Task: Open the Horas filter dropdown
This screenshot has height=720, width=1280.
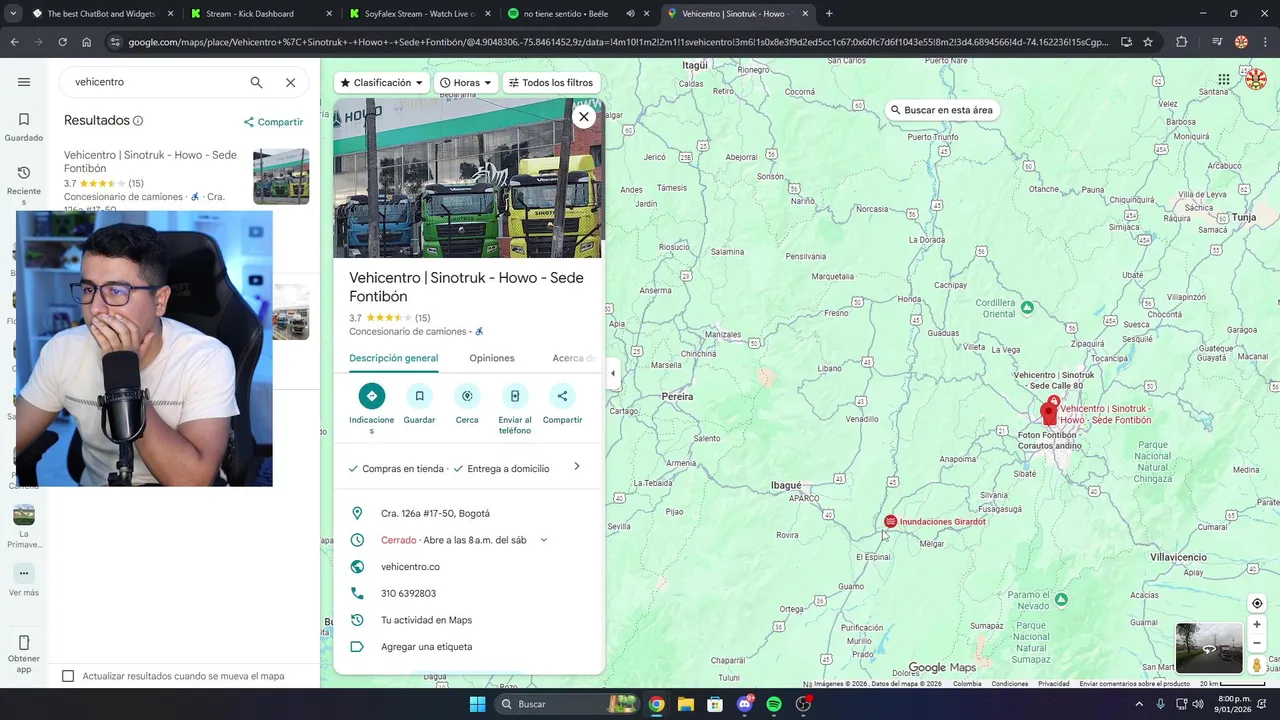Action: tap(466, 83)
